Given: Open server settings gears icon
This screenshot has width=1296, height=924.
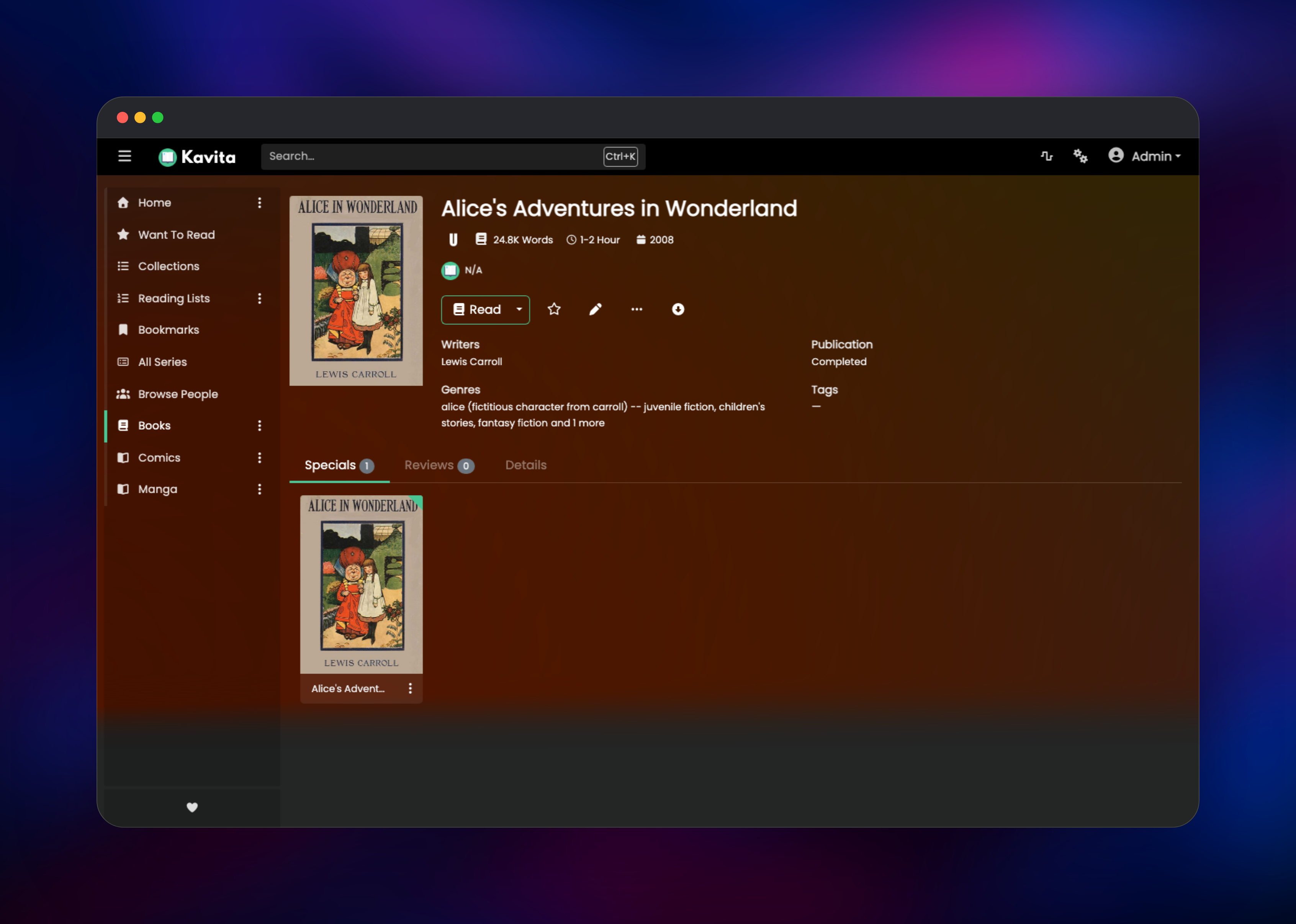Looking at the screenshot, I should (x=1080, y=156).
